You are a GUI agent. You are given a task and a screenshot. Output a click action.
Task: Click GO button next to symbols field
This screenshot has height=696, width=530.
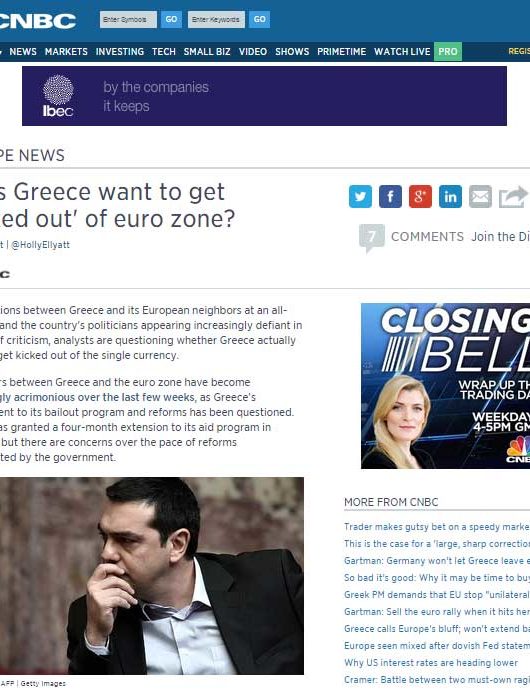pos(171,20)
